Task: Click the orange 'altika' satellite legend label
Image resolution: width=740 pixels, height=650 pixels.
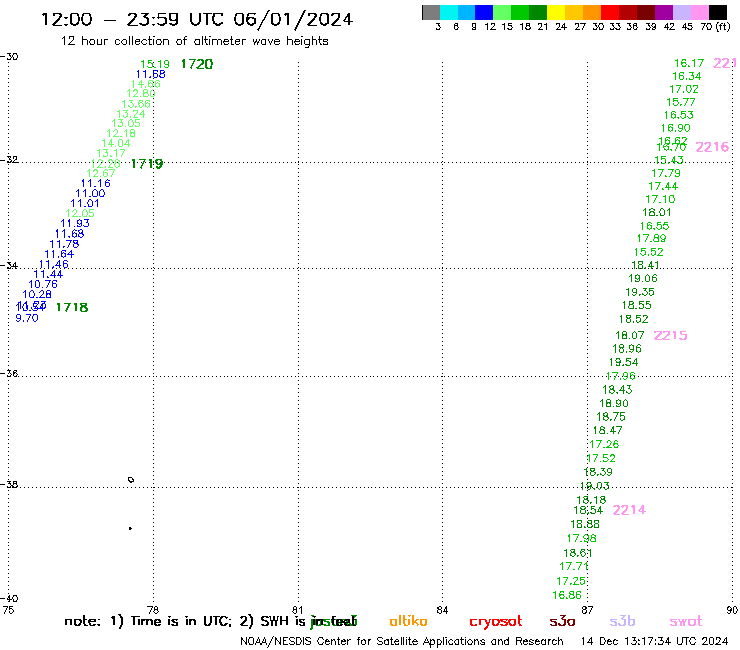Action: 408,621
